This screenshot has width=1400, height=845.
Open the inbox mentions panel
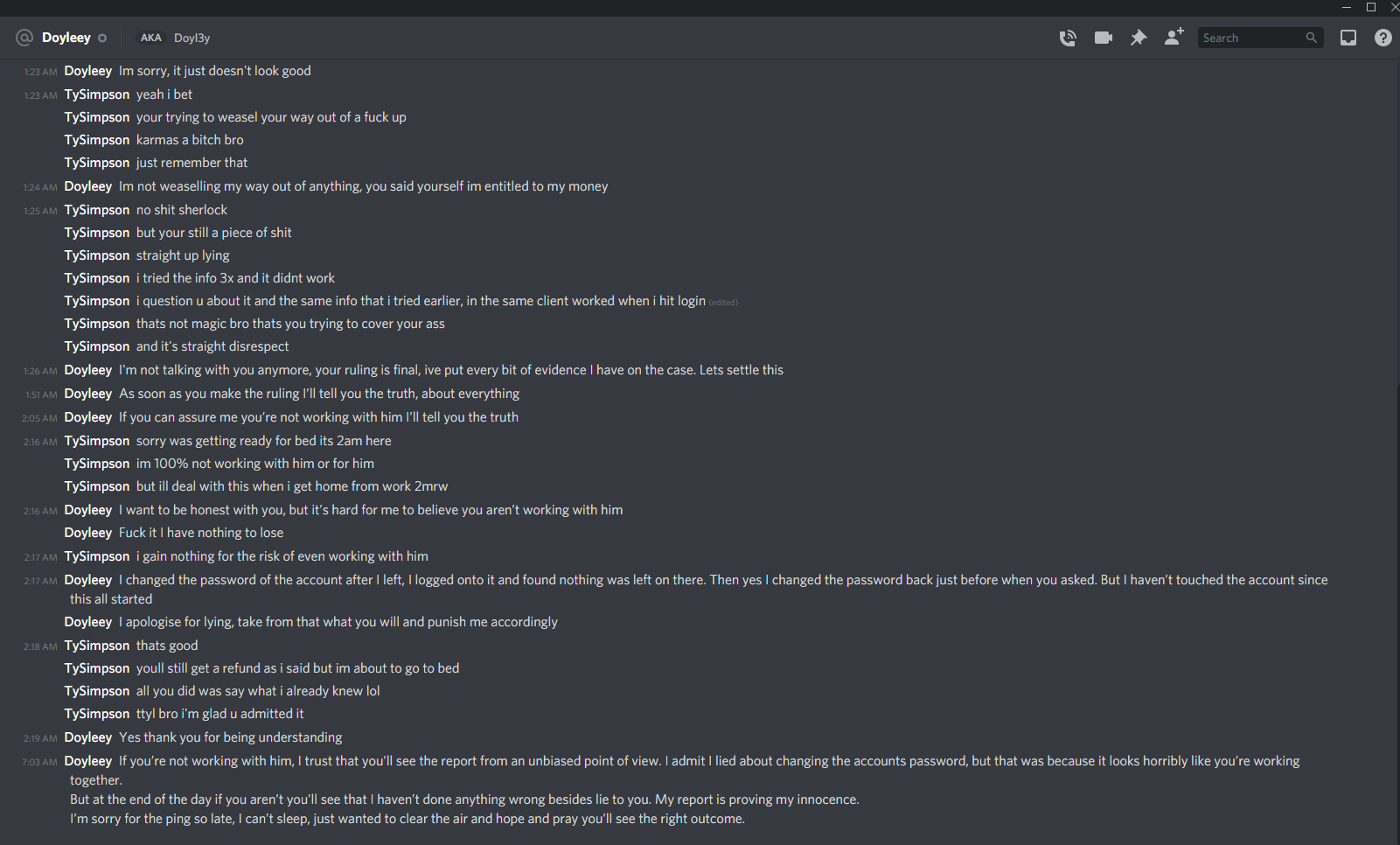pos(1348,38)
